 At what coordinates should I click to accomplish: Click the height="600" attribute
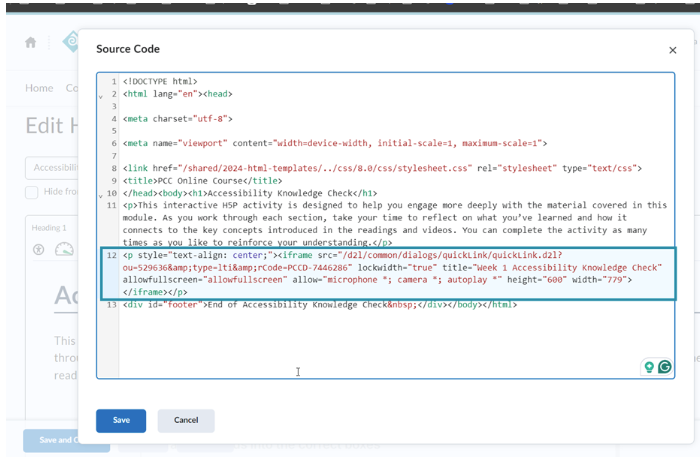[537, 280]
